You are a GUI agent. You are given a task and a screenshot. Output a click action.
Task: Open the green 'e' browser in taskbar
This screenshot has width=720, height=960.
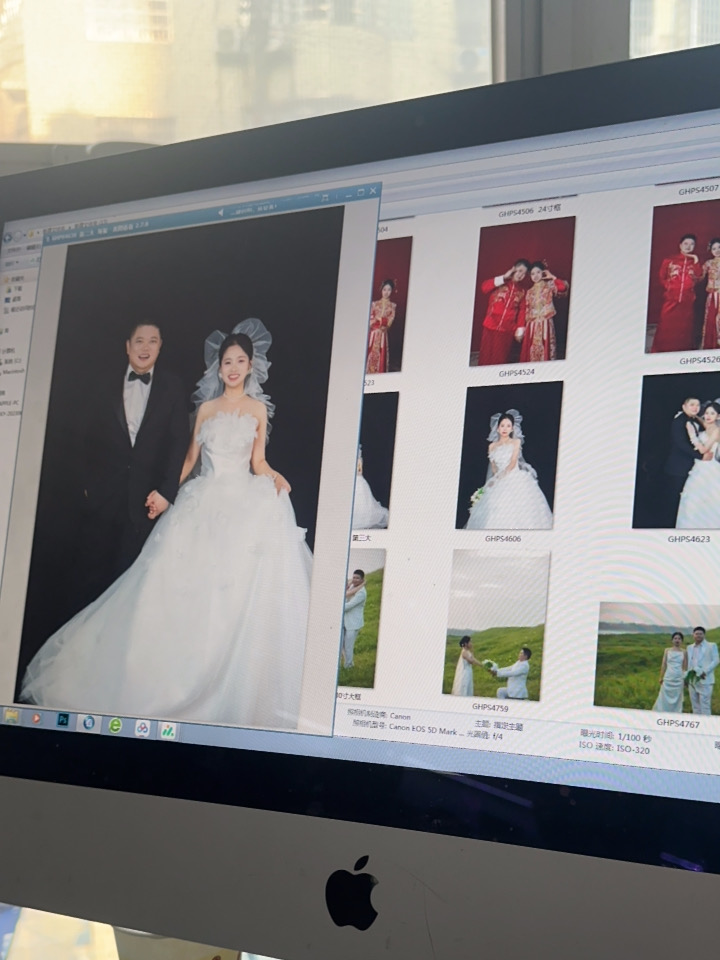[115, 725]
